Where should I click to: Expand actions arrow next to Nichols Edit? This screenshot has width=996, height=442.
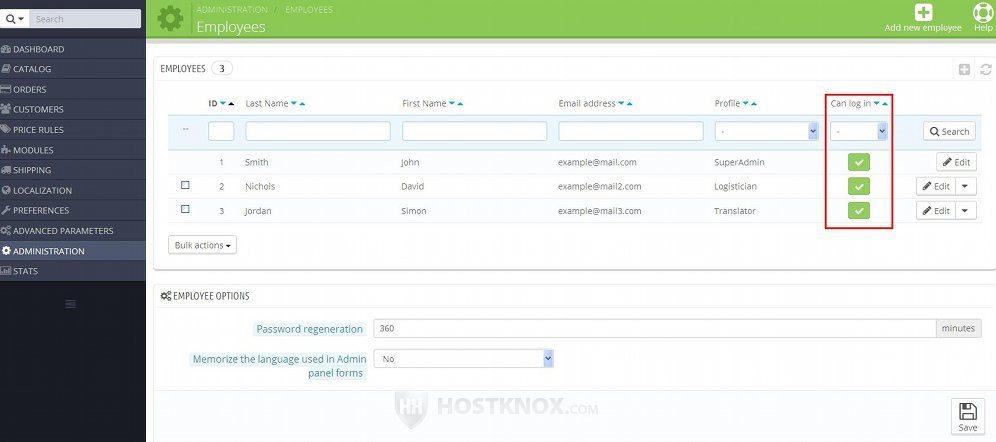[x=966, y=186]
